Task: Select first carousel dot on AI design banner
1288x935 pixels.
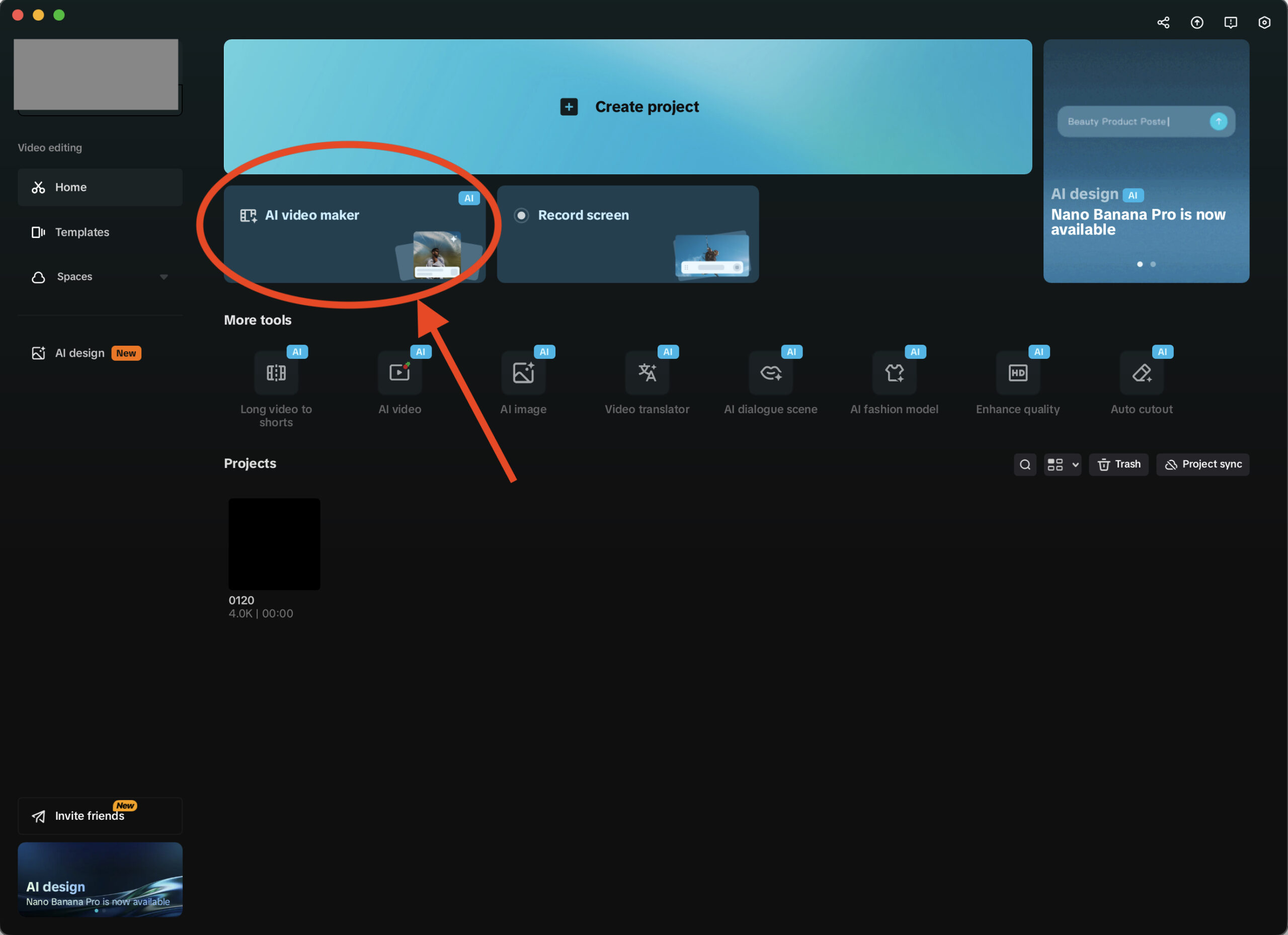Action: (x=1140, y=264)
